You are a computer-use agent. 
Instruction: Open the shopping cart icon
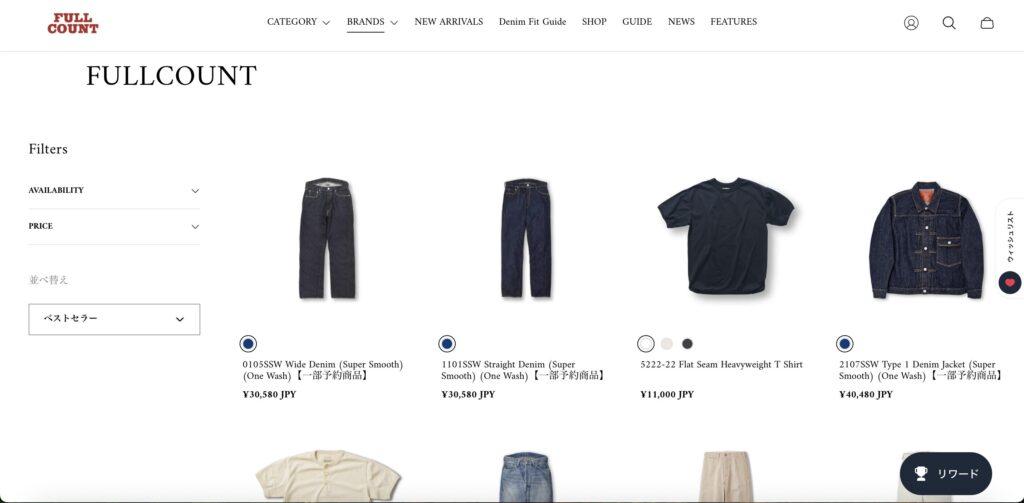coord(987,23)
